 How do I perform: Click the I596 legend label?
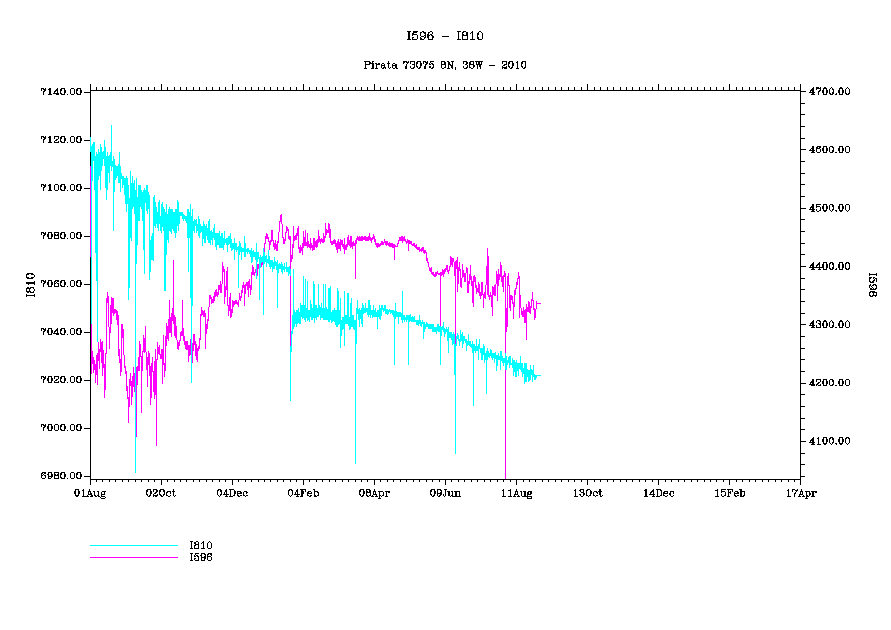click(x=201, y=557)
